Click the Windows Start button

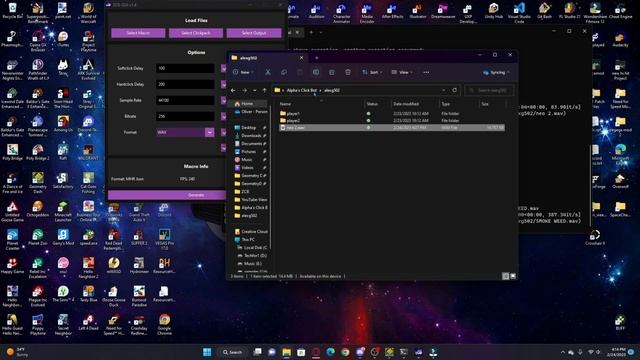(x=207, y=352)
